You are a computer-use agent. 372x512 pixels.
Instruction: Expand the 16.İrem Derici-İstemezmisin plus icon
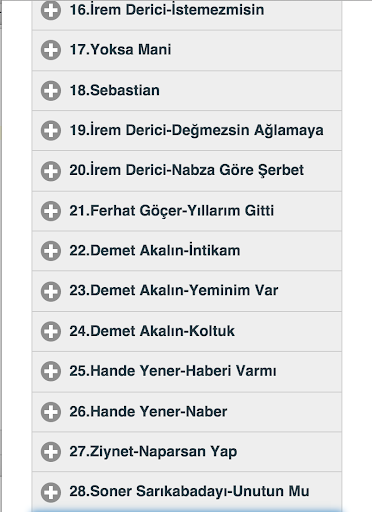pyautogui.click(x=51, y=10)
